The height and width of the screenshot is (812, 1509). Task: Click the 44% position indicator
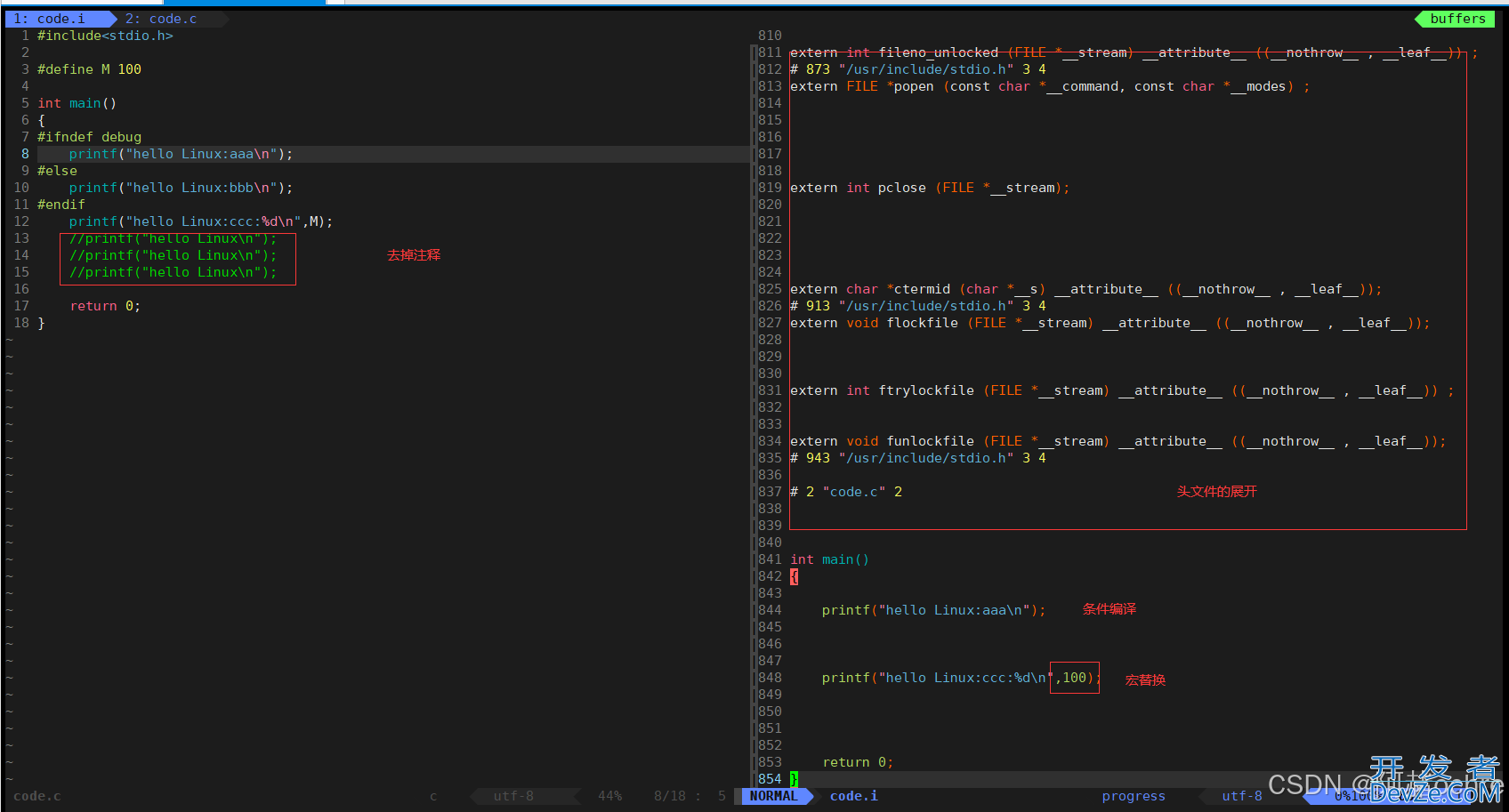609,796
